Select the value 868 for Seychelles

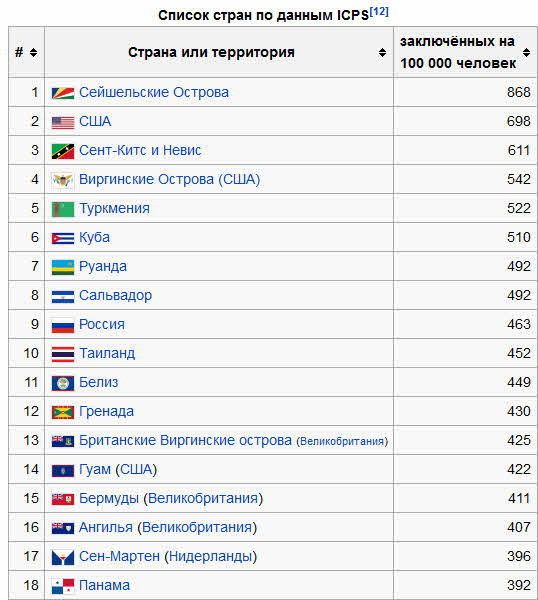[x=518, y=92]
